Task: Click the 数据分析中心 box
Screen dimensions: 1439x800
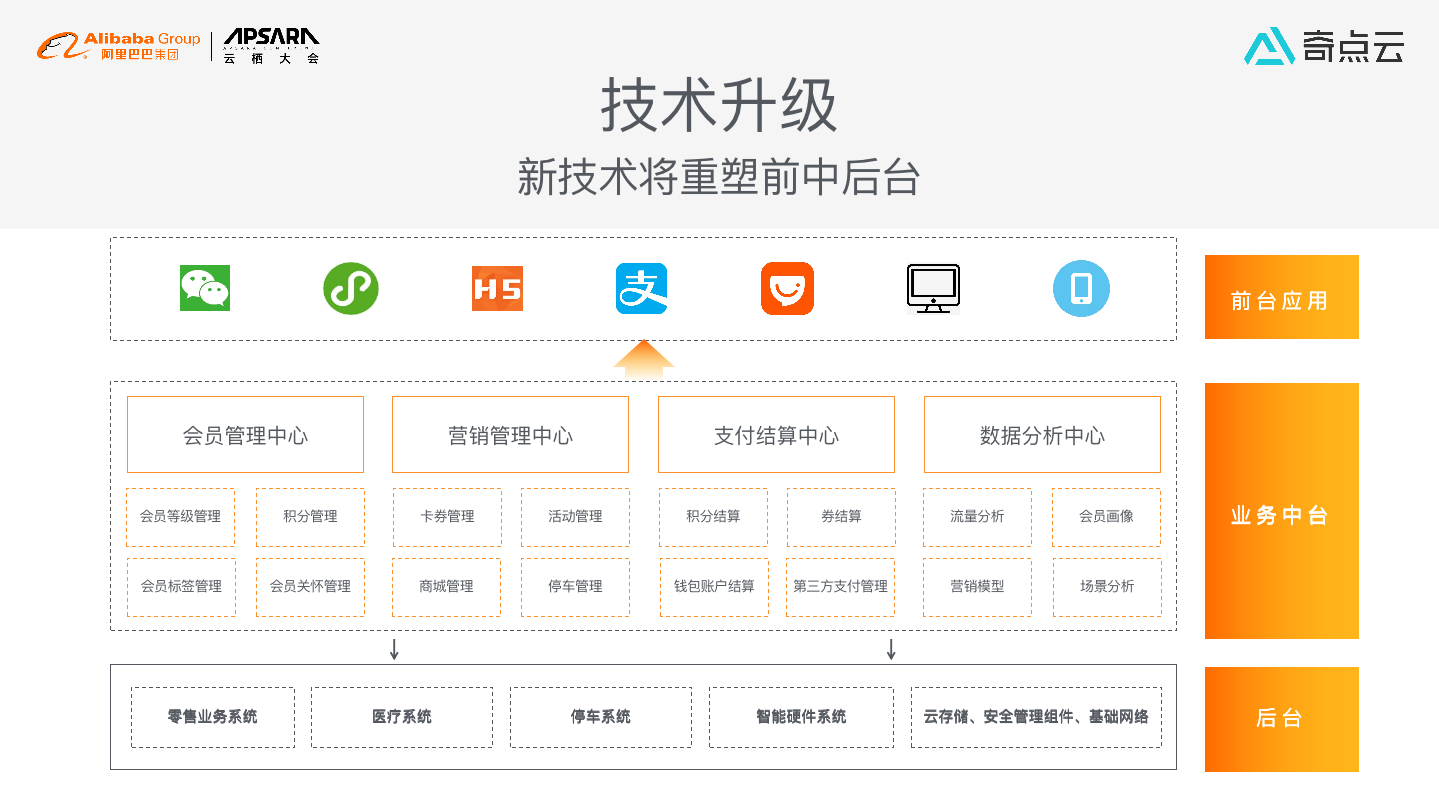Action: coord(1042,434)
